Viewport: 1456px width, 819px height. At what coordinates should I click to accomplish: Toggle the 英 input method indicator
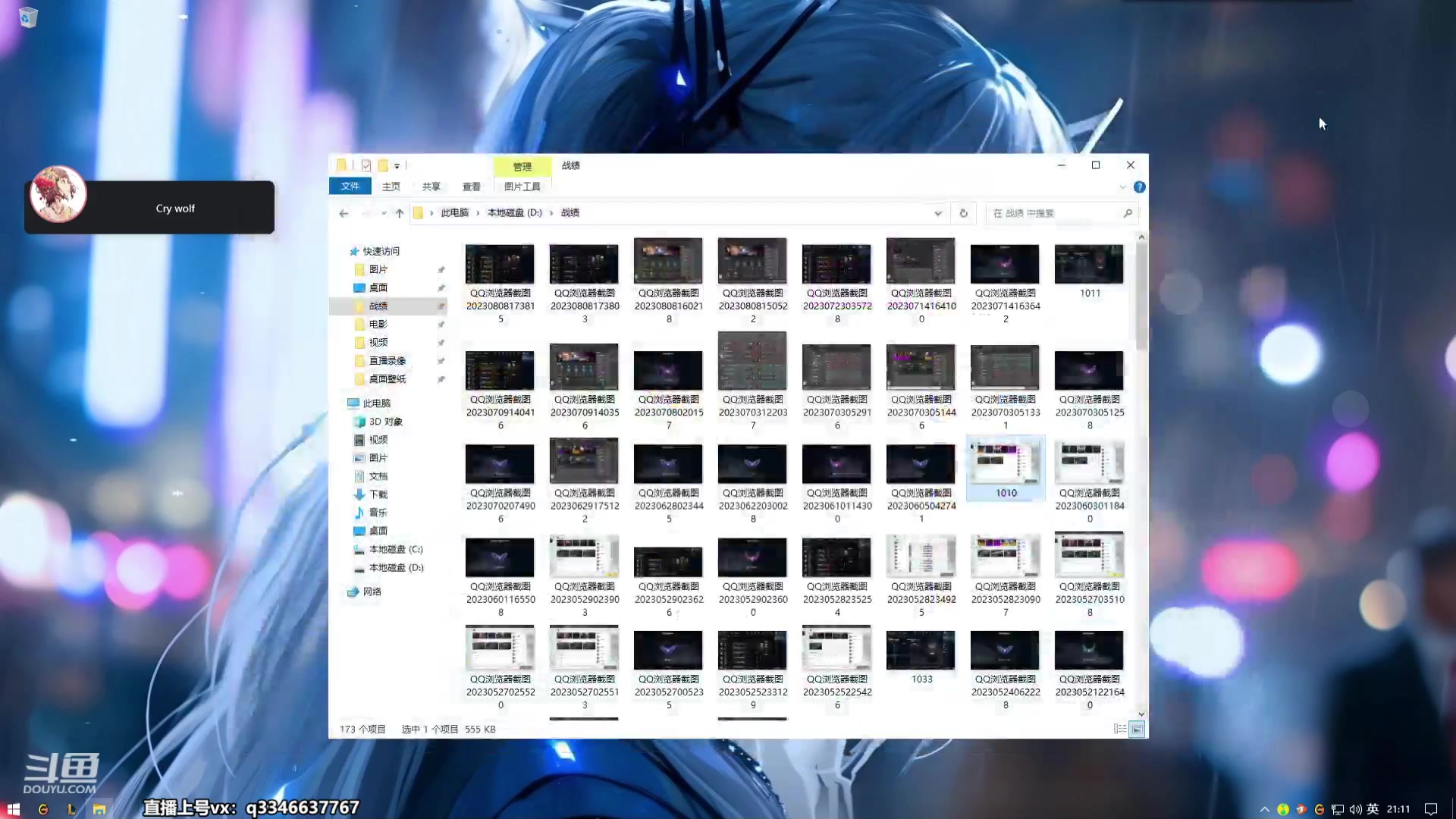pos(1373,809)
